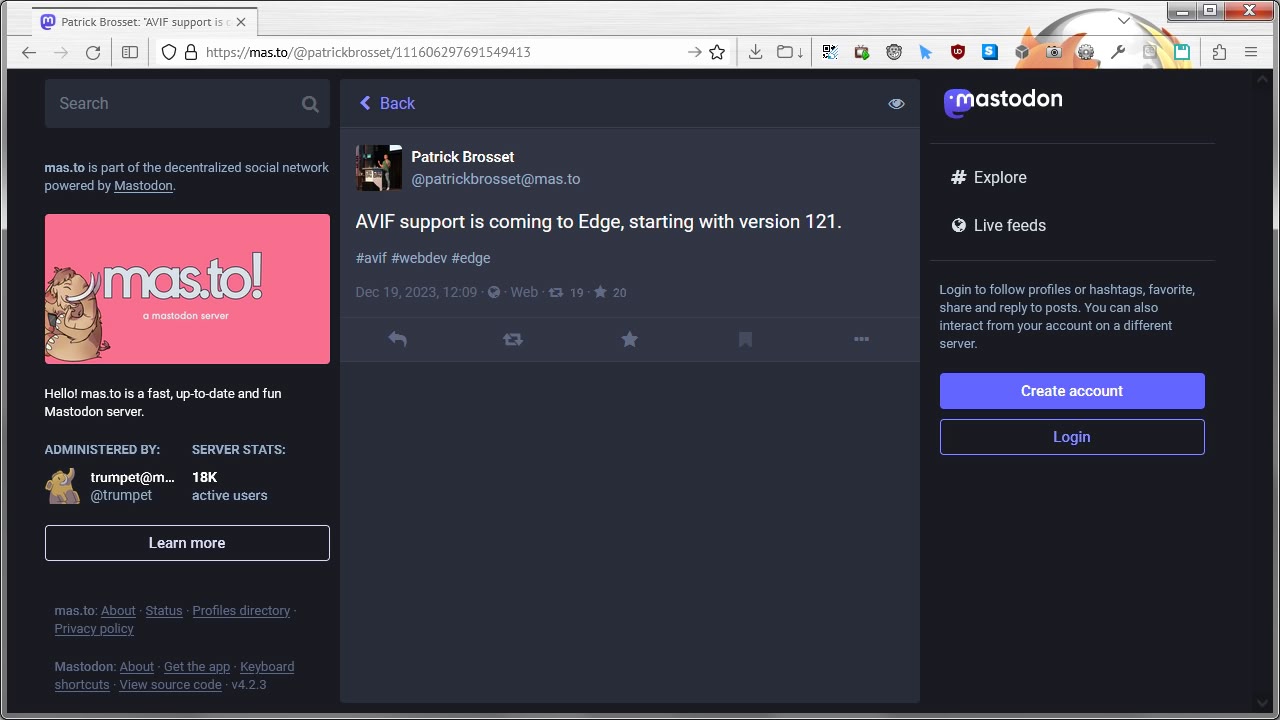Click the blue S extension icon
Screen dimensions: 1280x720
click(x=990, y=52)
